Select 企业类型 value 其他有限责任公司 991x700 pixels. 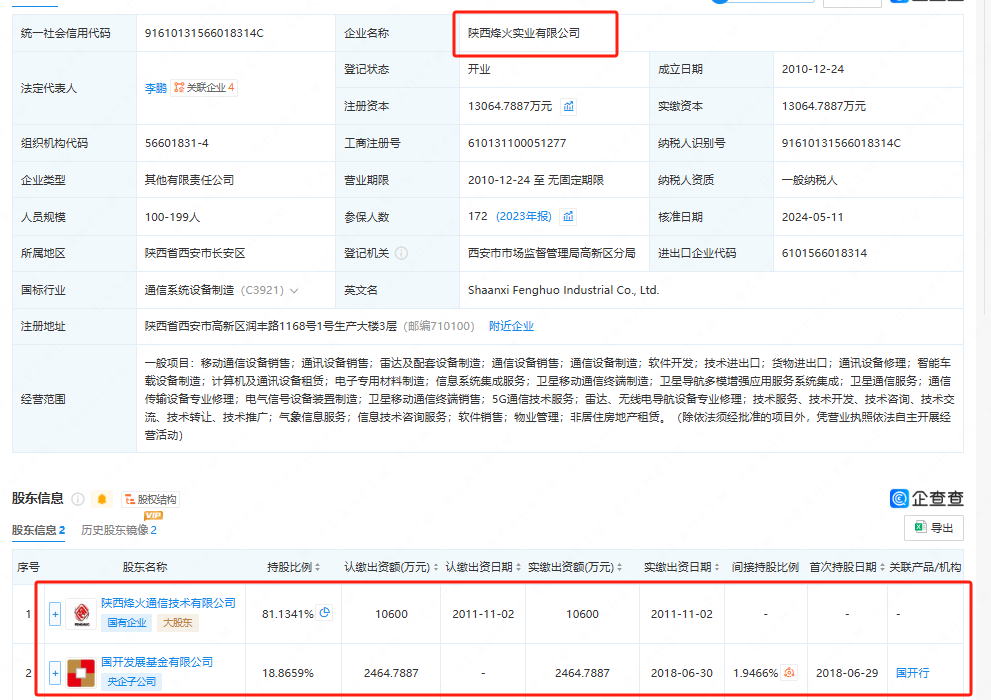click(189, 180)
